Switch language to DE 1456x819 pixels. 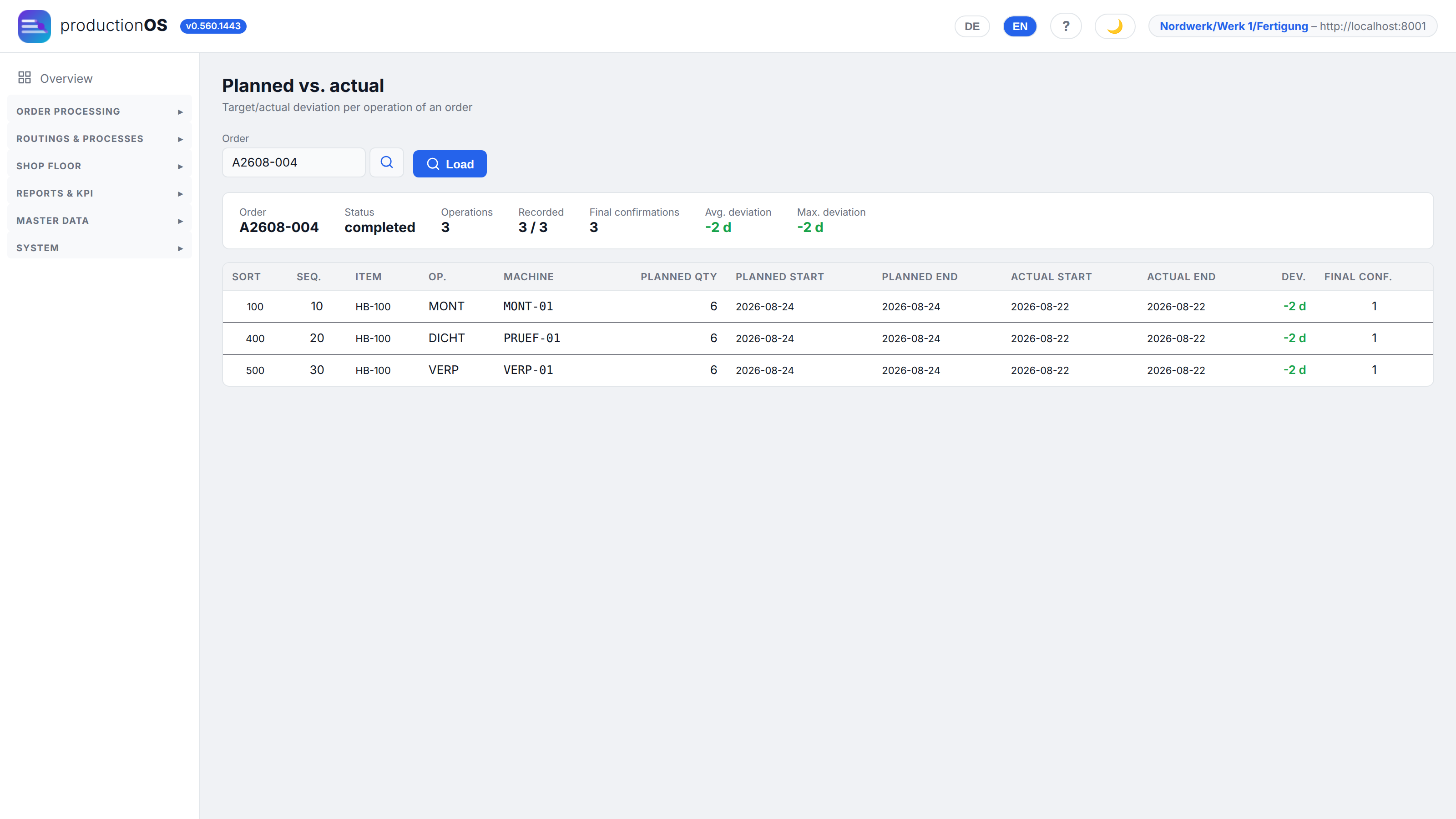tap(972, 26)
